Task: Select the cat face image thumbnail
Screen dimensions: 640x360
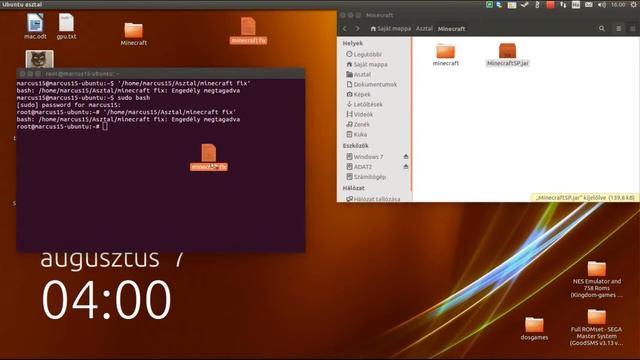Action: 39,60
